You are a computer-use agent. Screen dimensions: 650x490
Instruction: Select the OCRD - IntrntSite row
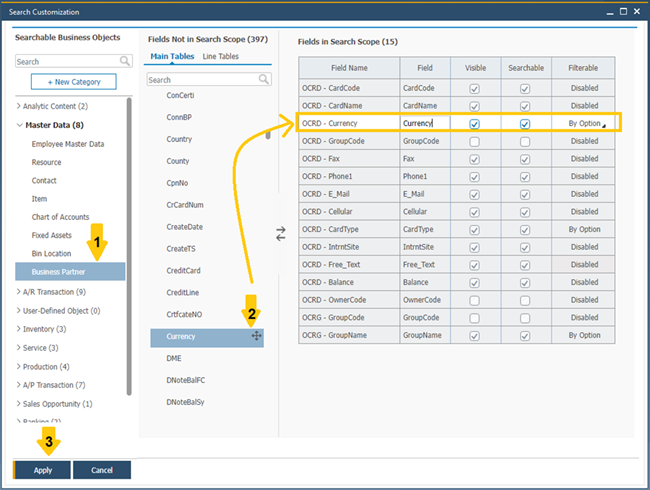pos(457,247)
